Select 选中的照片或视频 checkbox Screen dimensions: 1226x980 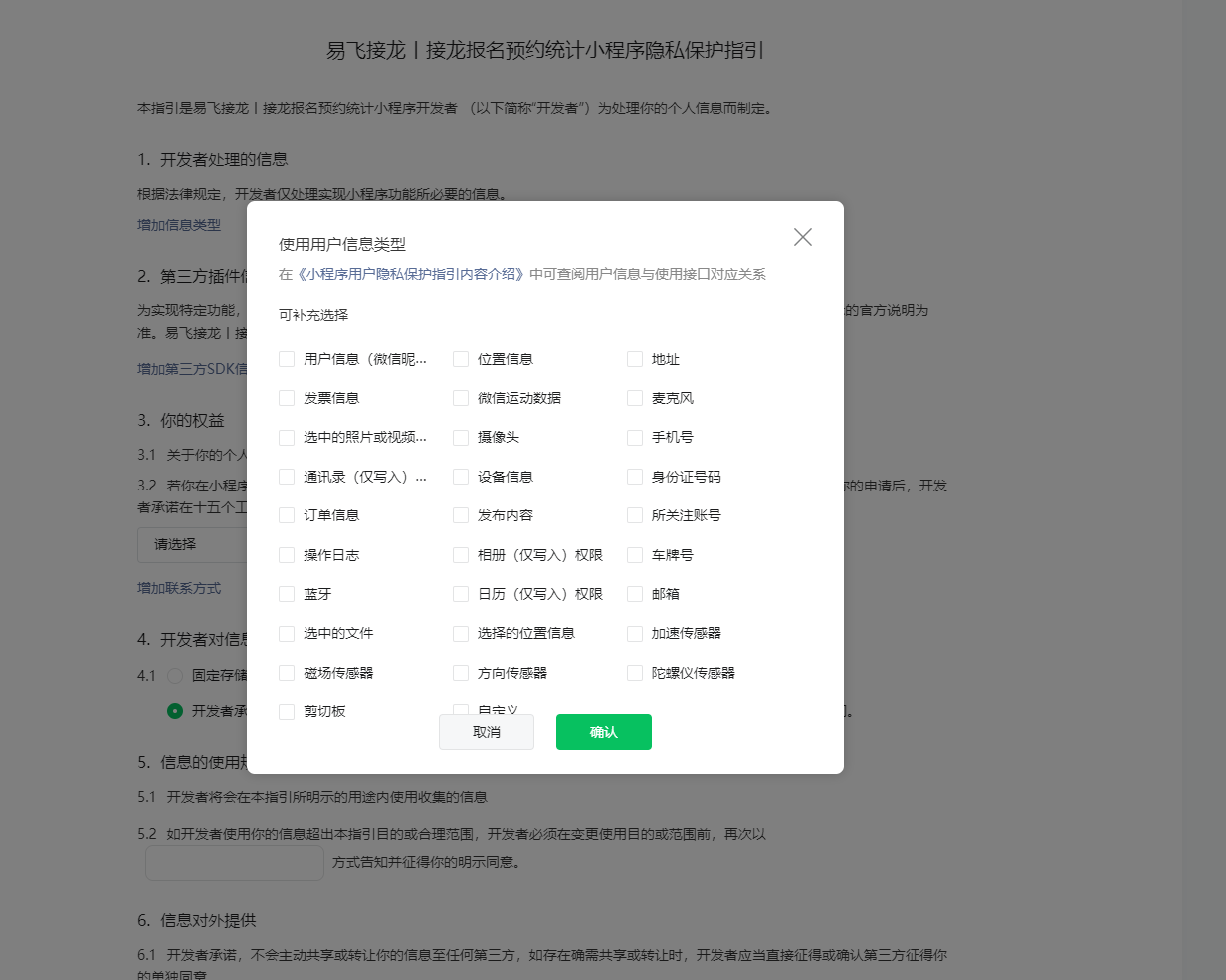tap(287, 437)
